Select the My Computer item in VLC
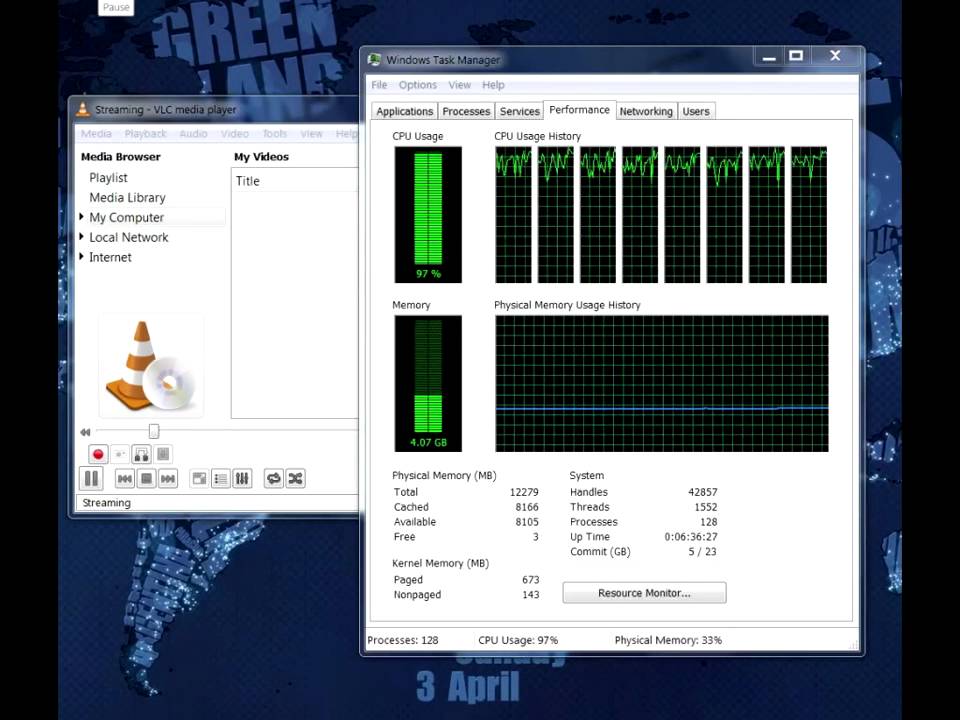The width and height of the screenshot is (960, 720). pyautogui.click(x=127, y=217)
